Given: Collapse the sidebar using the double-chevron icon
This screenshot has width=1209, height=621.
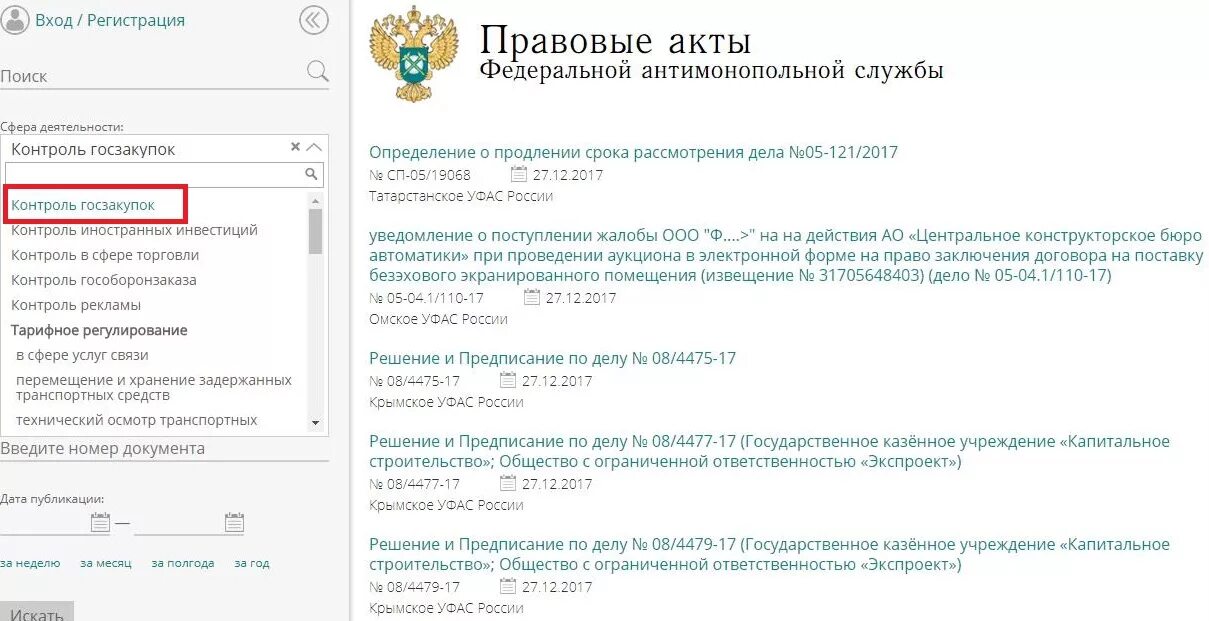Looking at the screenshot, I should point(311,19).
